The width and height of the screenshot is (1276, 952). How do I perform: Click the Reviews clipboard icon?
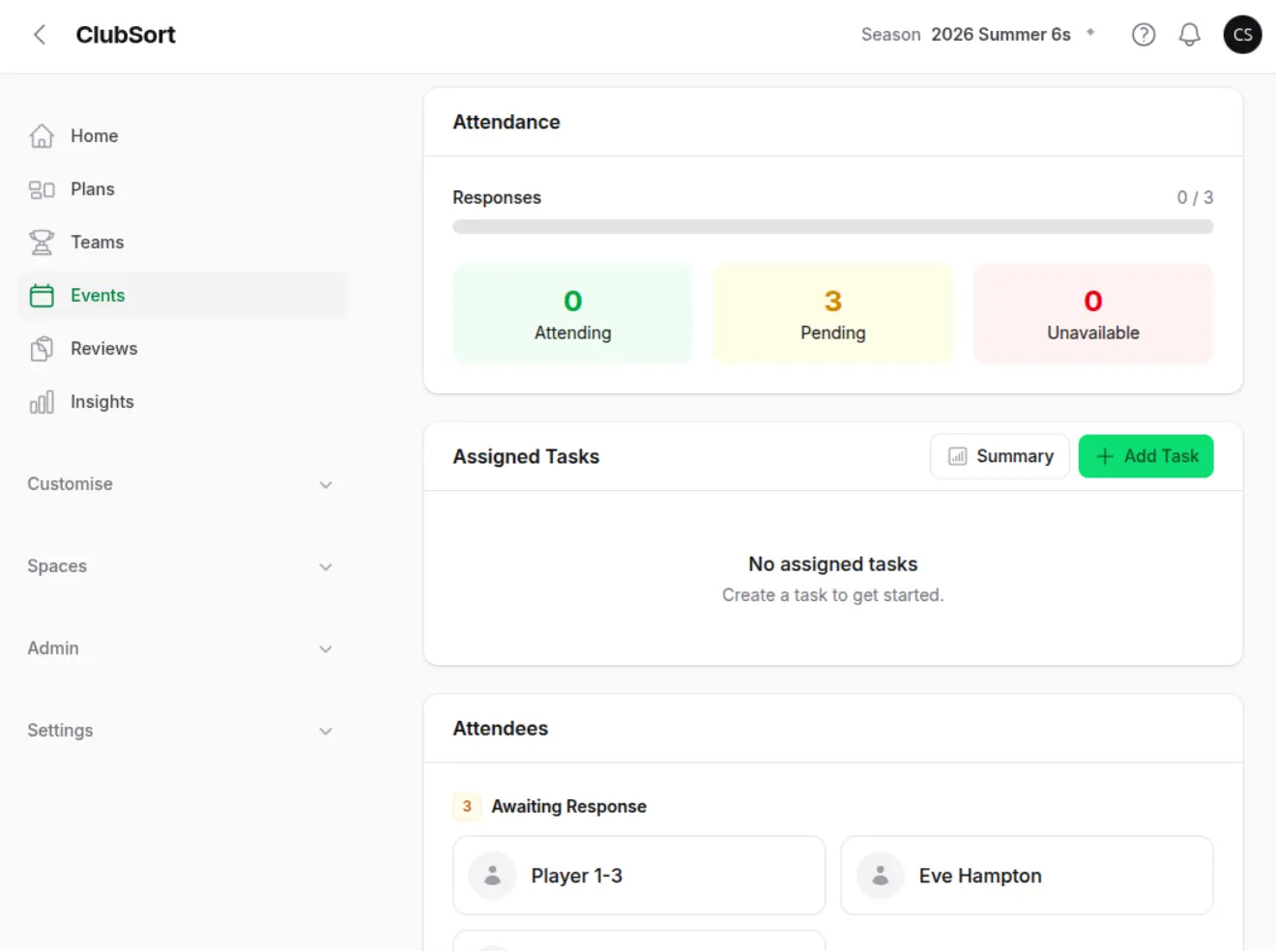(x=42, y=349)
